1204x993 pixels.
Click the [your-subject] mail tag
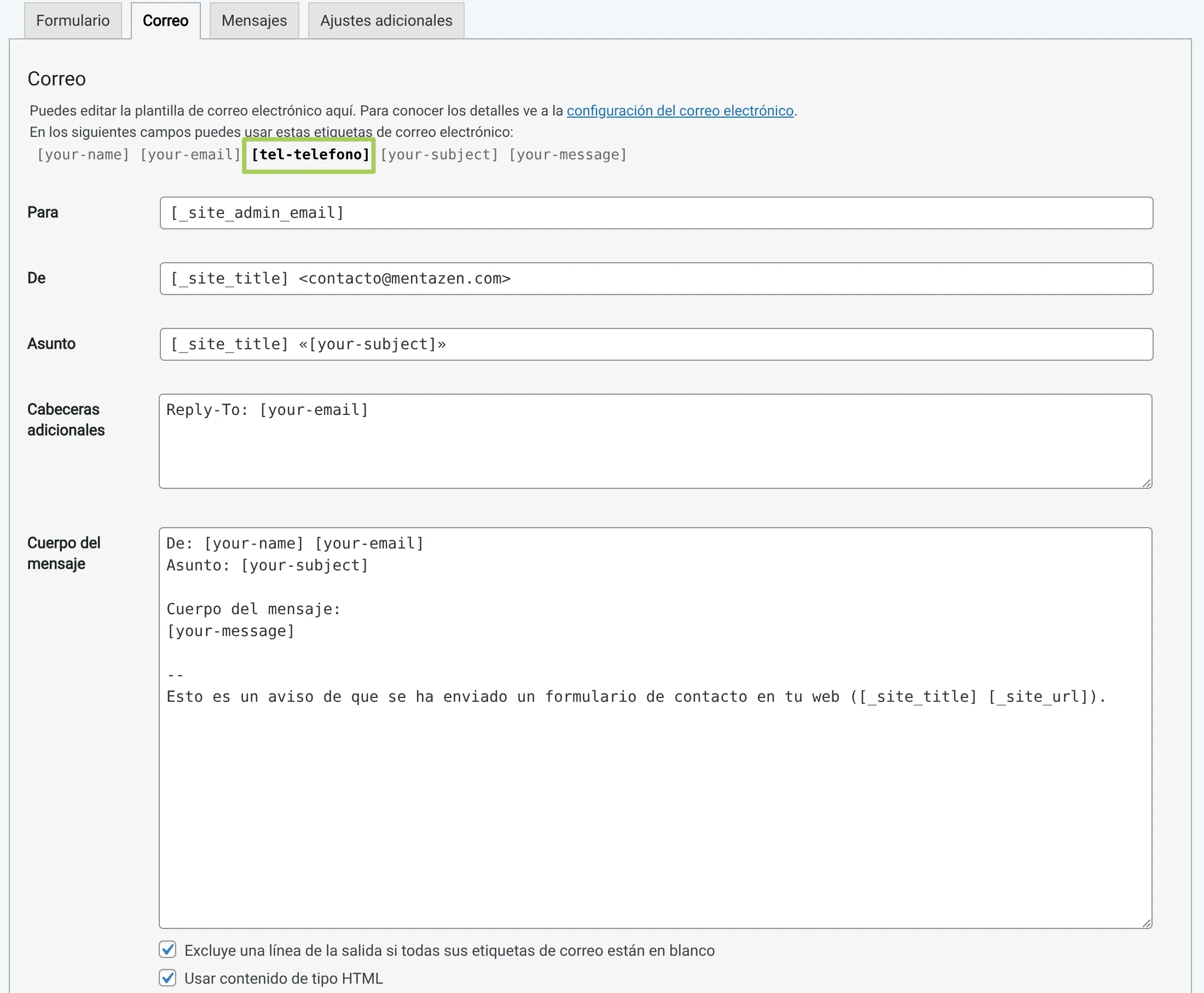439,154
